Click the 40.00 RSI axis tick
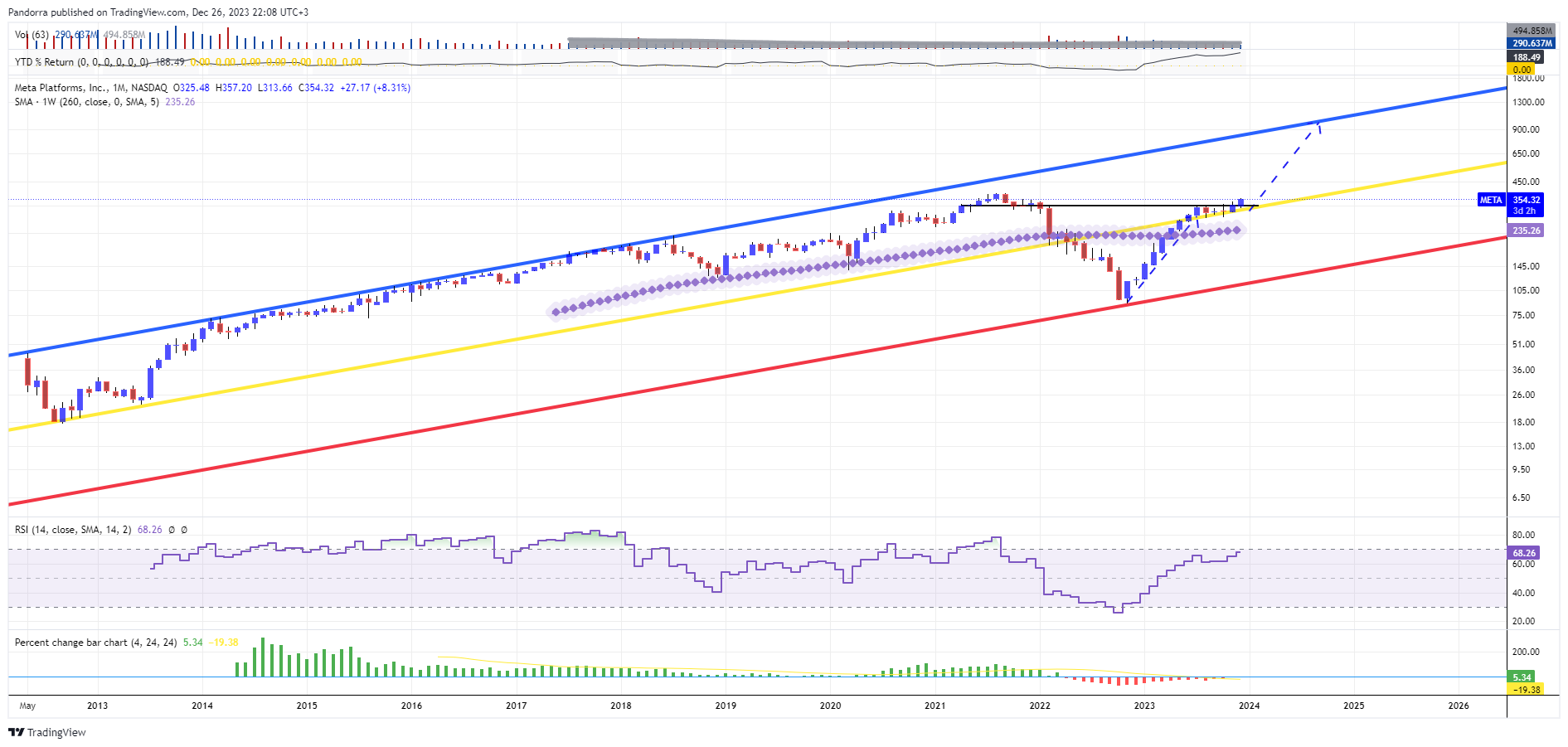This screenshot has height=747, width=1568. pos(1523,593)
